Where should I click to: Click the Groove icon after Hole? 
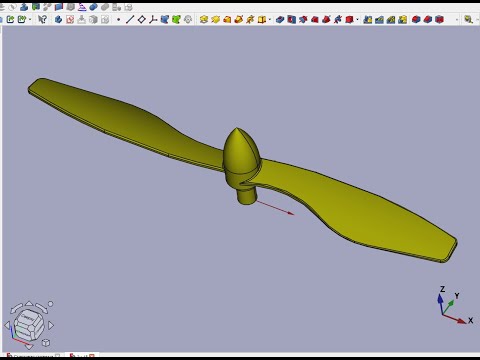[303, 19]
